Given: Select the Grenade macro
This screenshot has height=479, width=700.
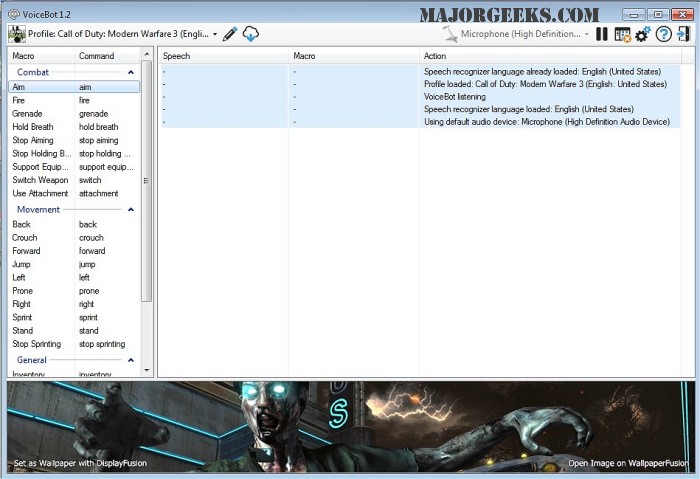Looking at the screenshot, I should coord(74,114).
